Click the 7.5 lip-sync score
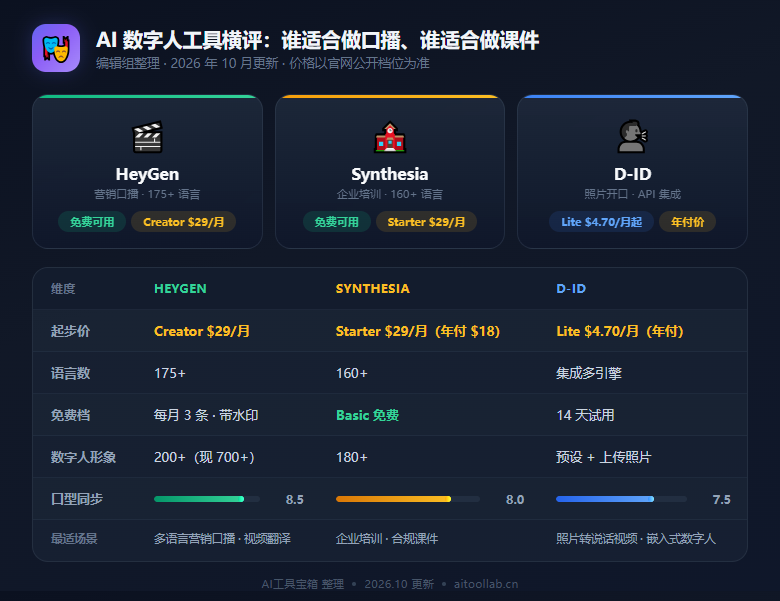 click(721, 500)
